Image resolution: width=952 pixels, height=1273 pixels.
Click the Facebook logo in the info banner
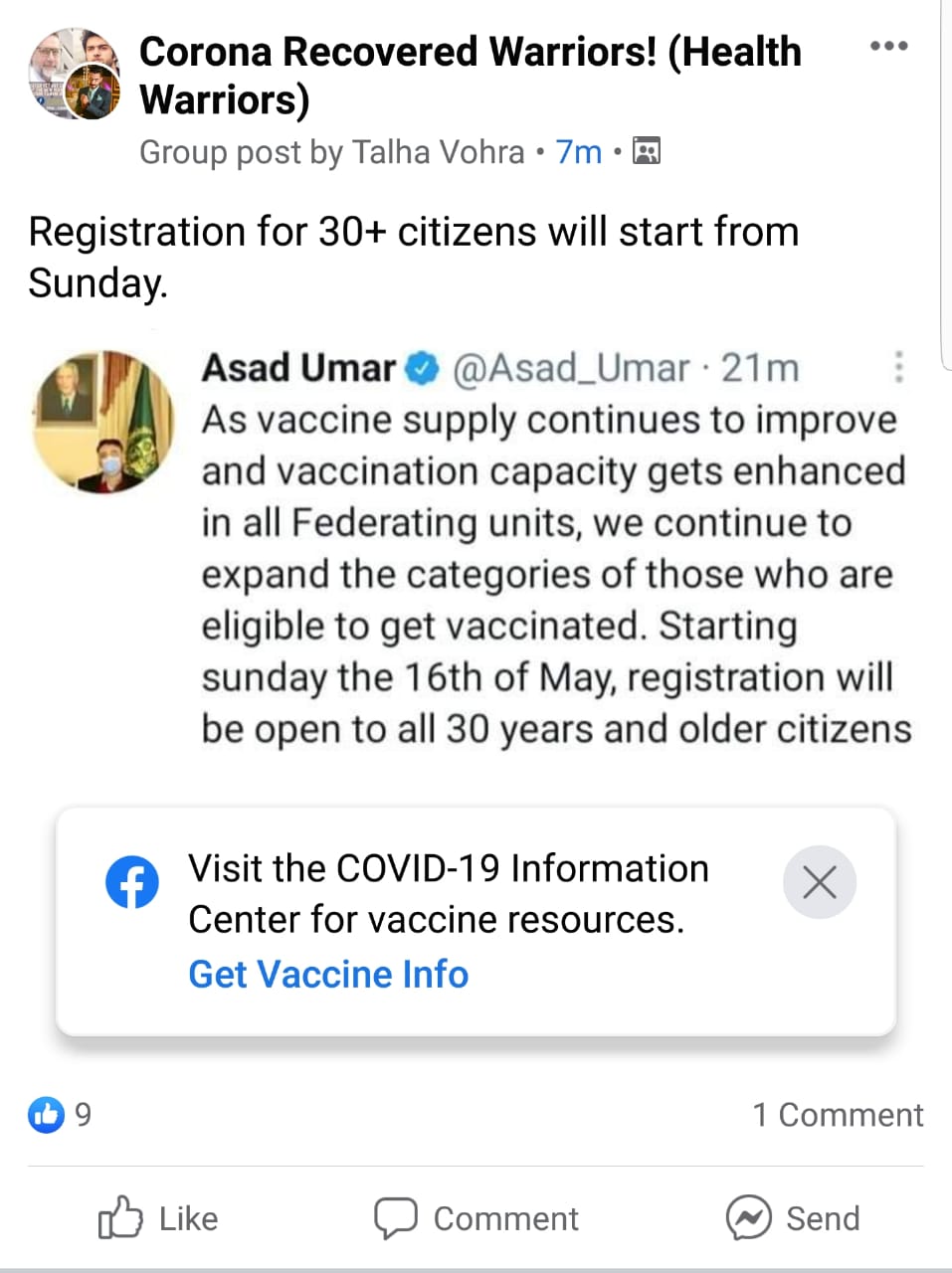[131, 881]
